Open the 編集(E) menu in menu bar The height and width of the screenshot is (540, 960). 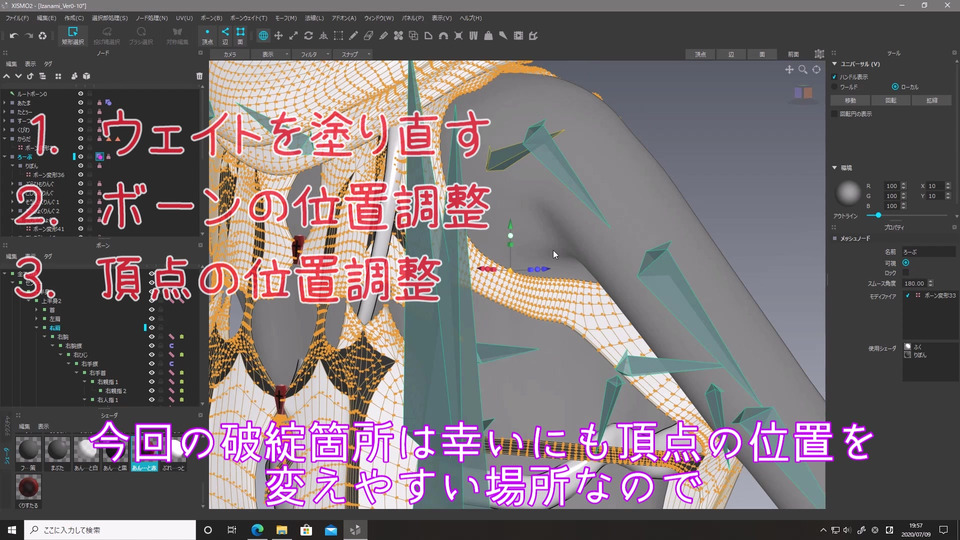pos(47,18)
